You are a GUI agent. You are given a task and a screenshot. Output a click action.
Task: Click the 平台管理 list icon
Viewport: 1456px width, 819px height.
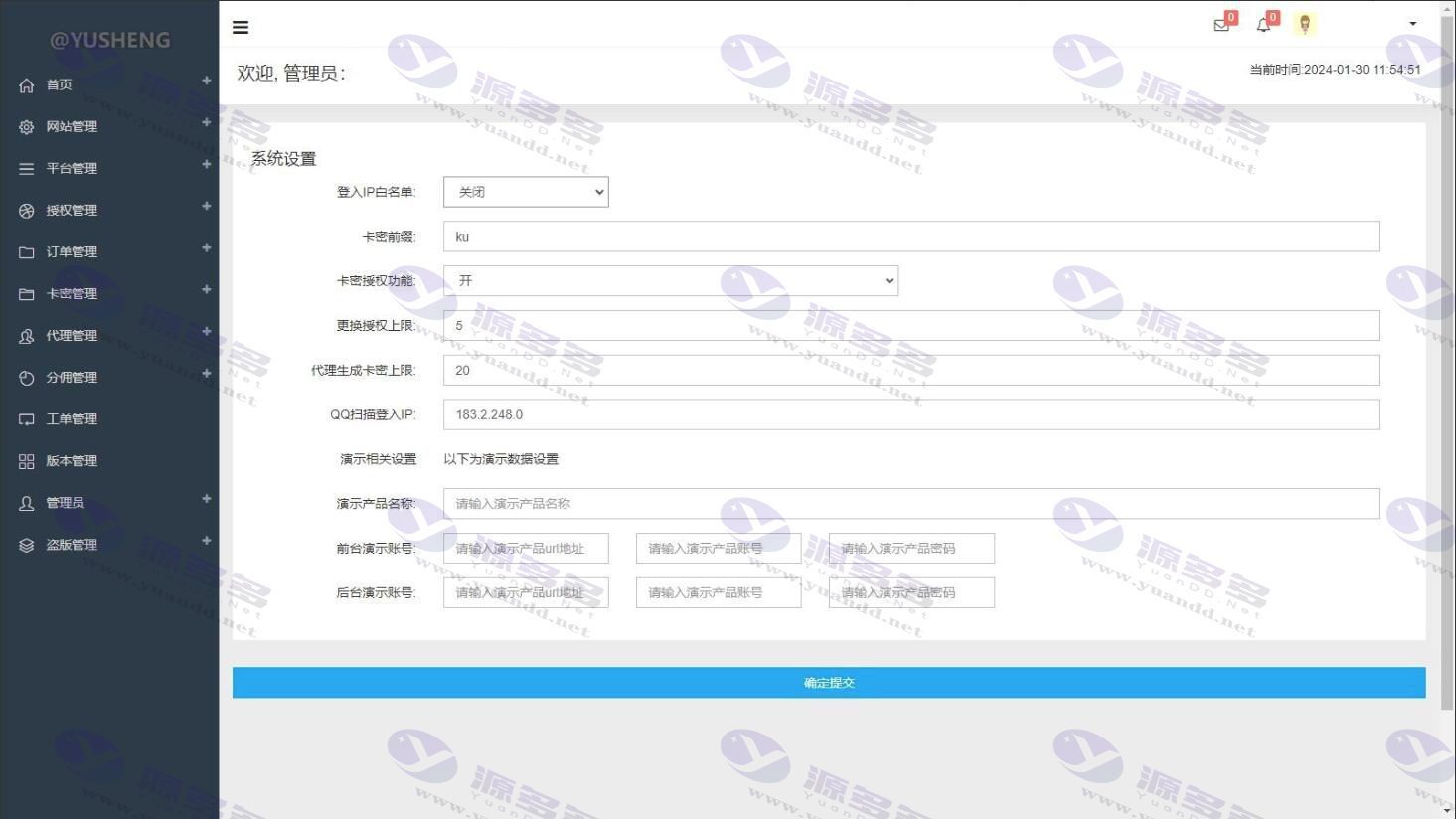point(27,169)
